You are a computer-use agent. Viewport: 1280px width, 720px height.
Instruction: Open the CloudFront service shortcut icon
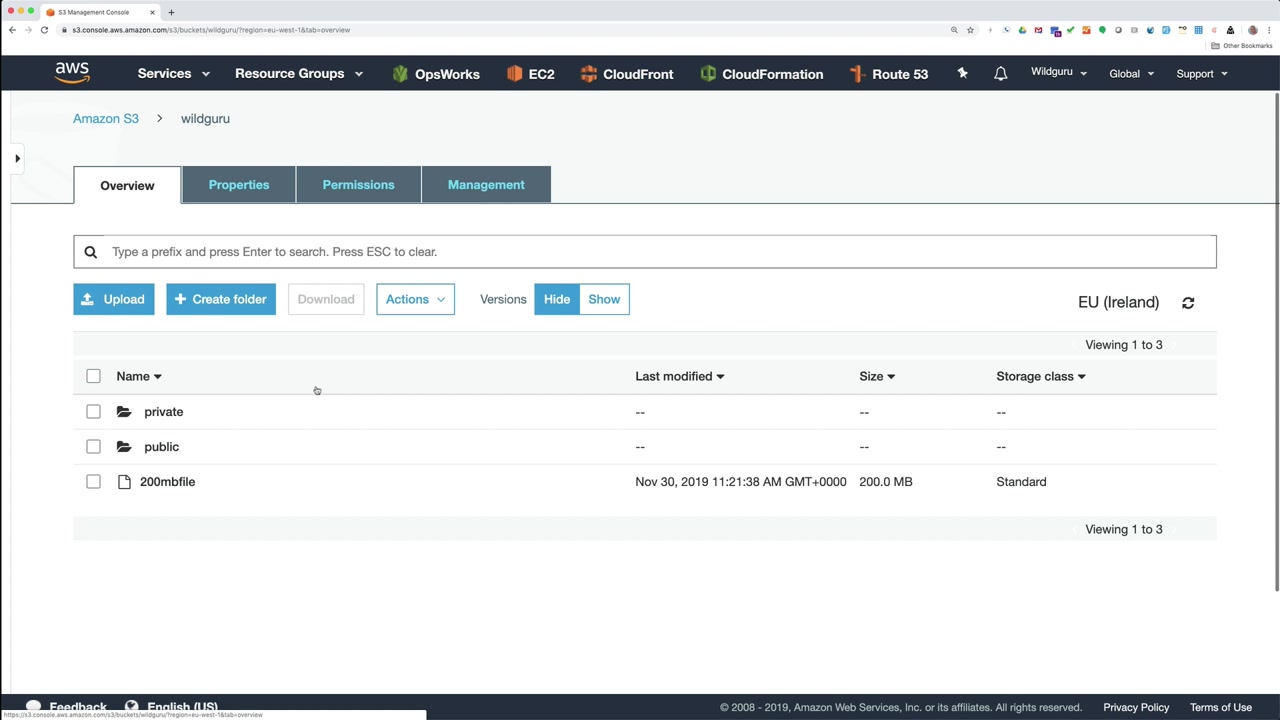click(588, 74)
